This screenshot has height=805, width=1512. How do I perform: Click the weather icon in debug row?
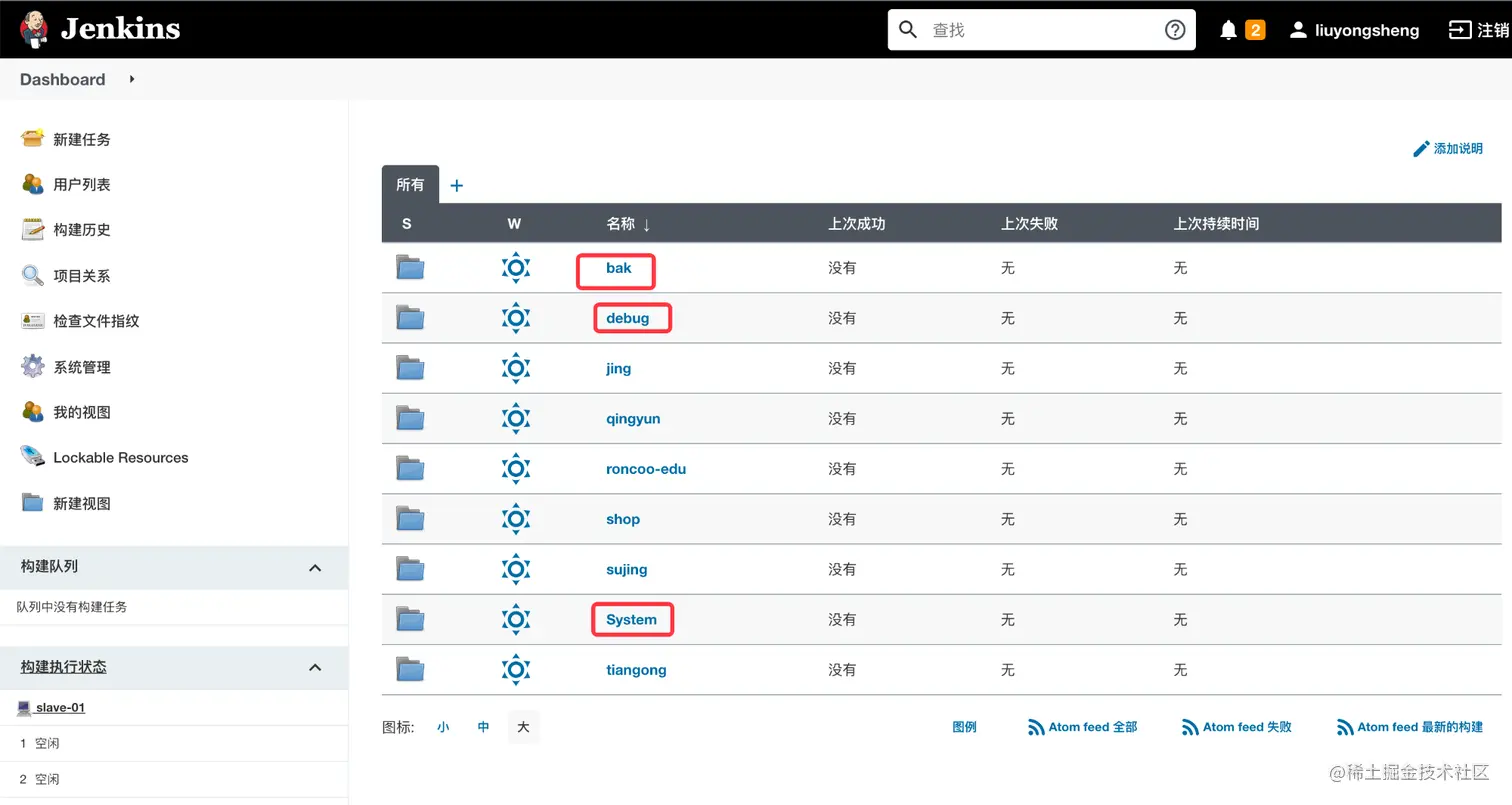[x=515, y=318]
